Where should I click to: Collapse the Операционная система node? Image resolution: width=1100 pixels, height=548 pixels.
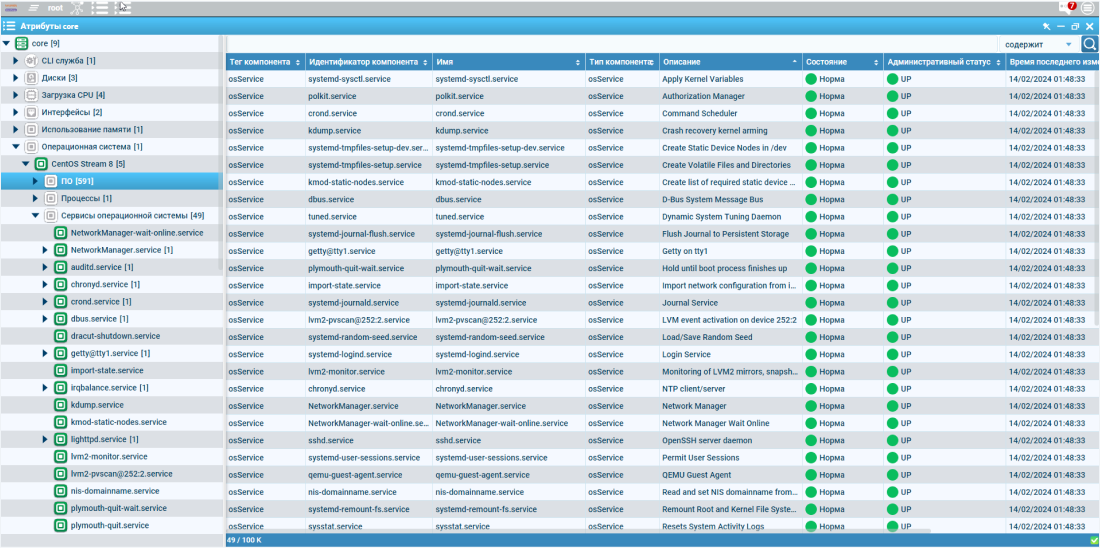click(16, 147)
